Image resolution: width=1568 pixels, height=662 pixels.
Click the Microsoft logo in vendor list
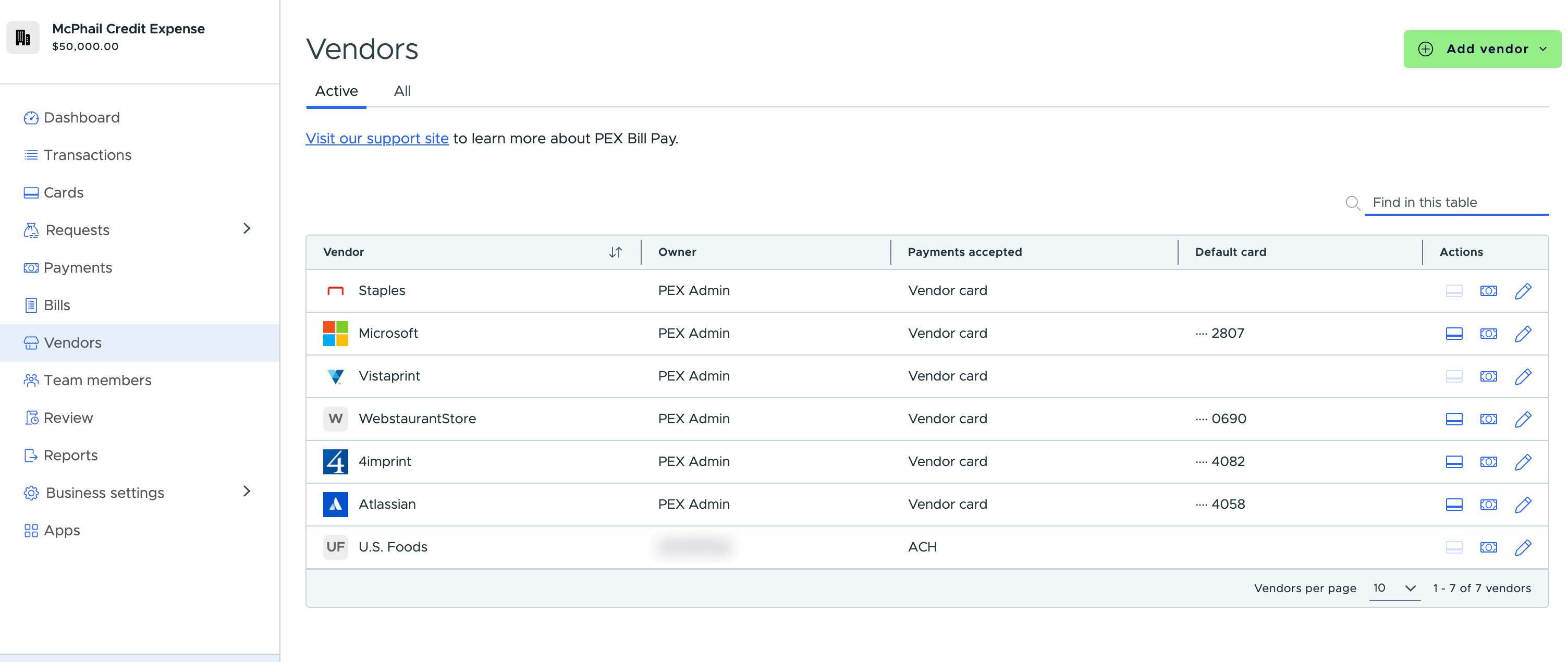click(x=335, y=334)
